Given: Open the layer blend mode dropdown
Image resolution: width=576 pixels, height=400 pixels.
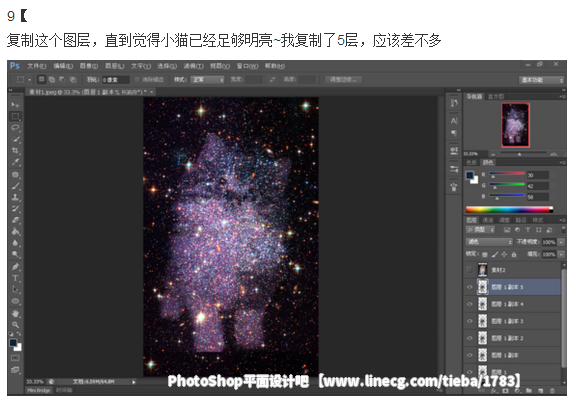Looking at the screenshot, I should [x=489, y=242].
